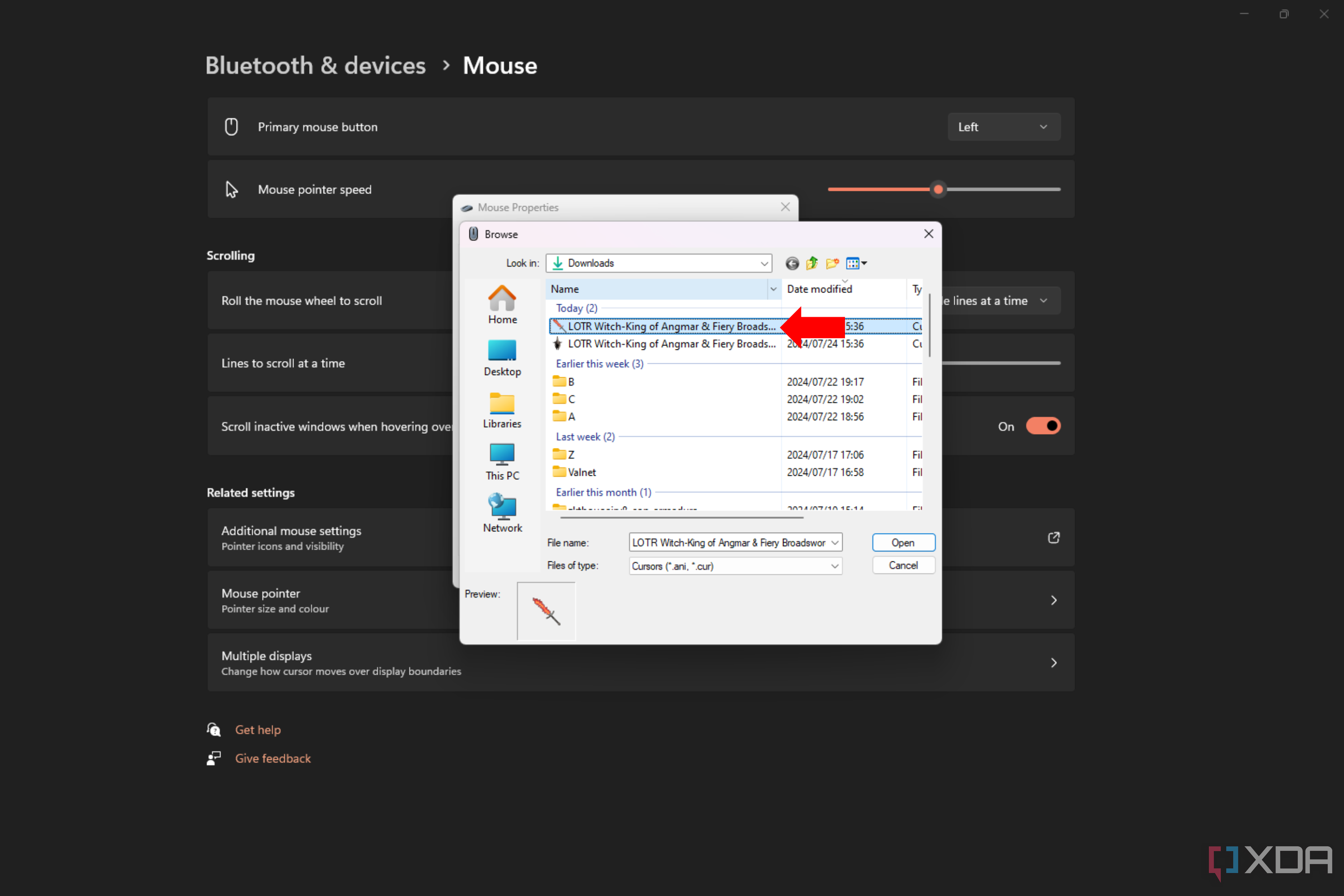Close the Browse dialog
Image resolution: width=1344 pixels, height=896 pixels.
pyautogui.click(x=929, y=234)
